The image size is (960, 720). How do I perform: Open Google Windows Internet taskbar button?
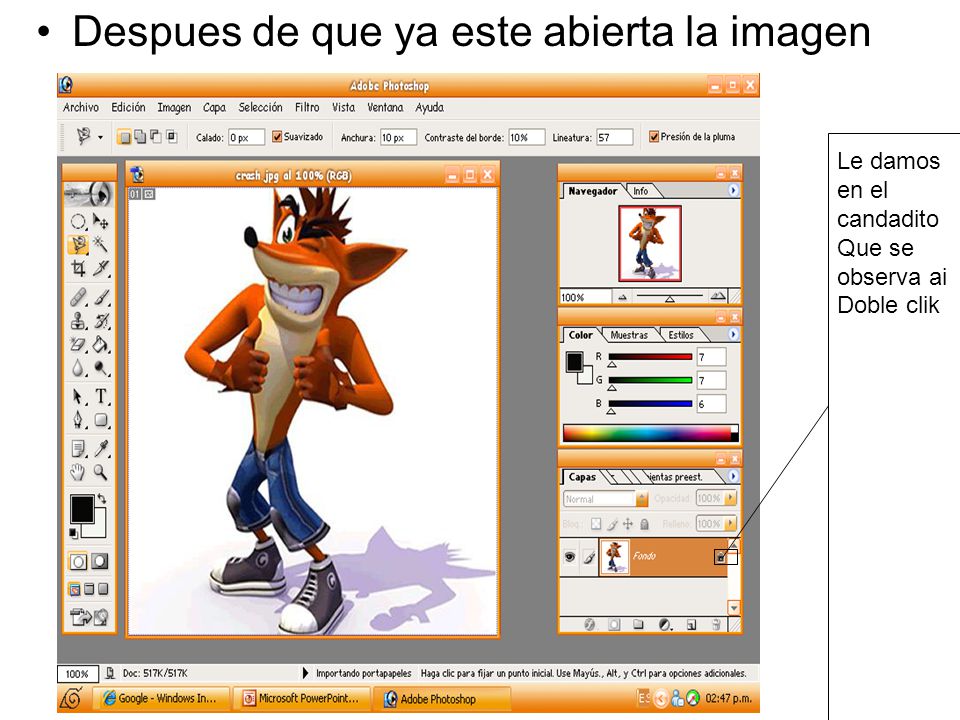coord(161,698)
